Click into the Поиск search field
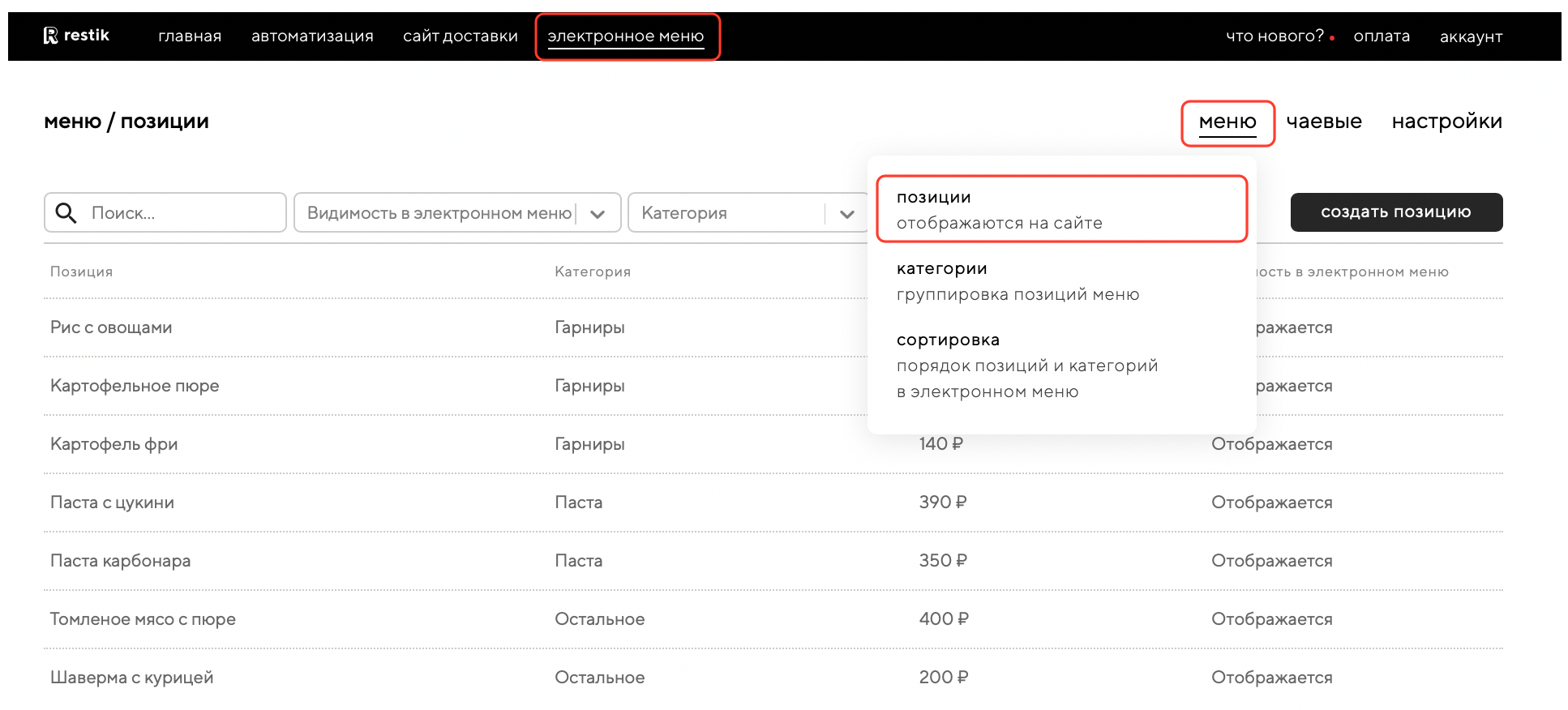This screenshot has height=710, width=1568. [182, 213]
